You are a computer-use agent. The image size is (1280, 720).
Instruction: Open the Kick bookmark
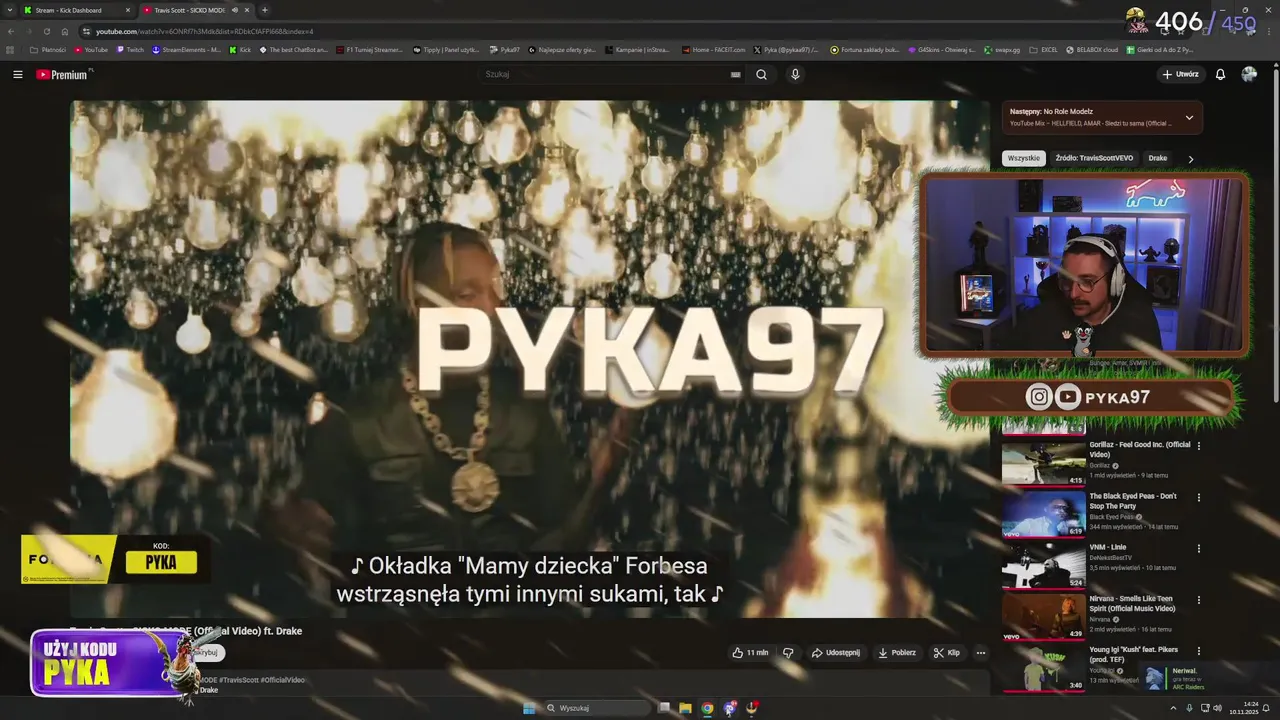point(240,49)
